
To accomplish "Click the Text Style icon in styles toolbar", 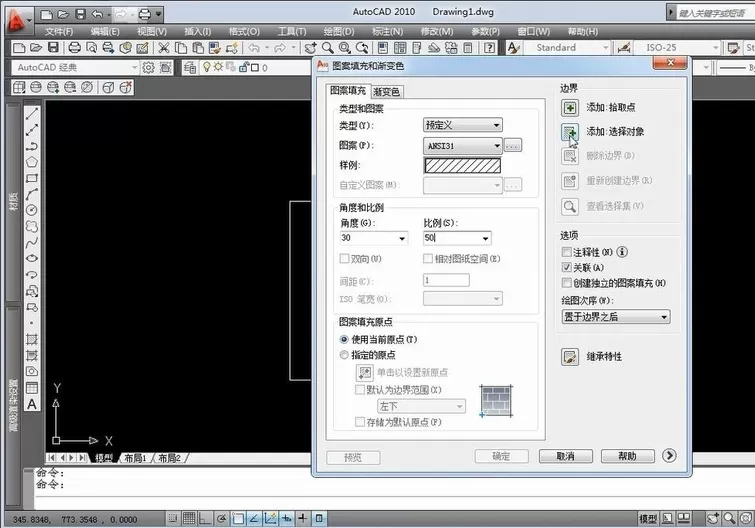I will pyautogui.click(x=513, y=48).
